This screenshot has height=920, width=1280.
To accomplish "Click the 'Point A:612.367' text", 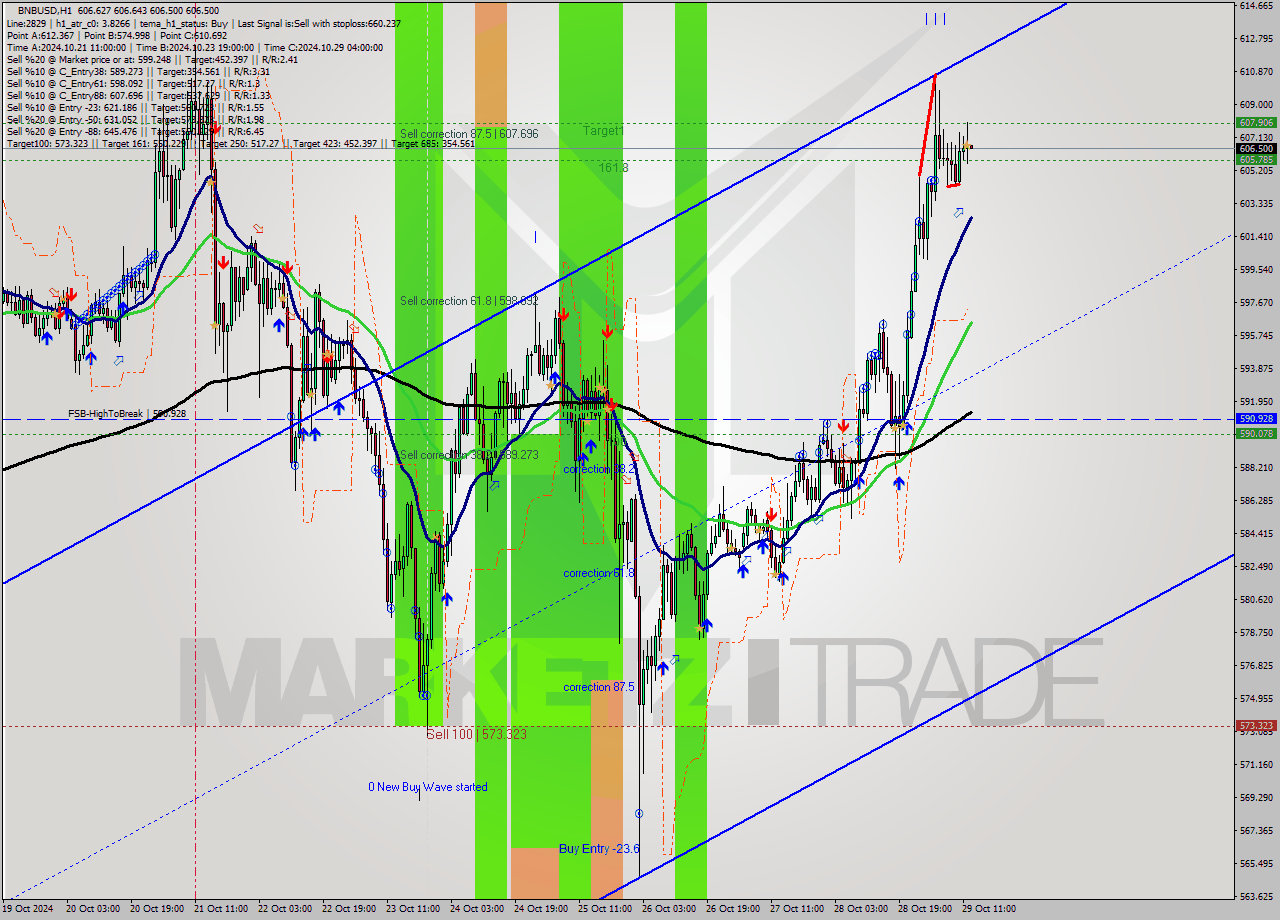I will (x=39, y=35).
